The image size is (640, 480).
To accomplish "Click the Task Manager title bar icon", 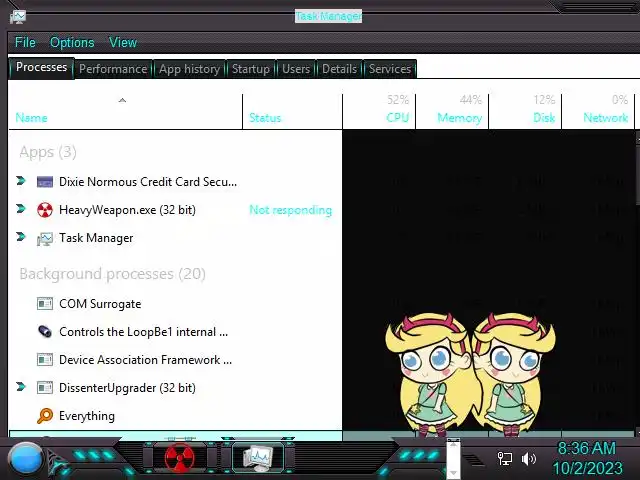I will coord(18,16).
